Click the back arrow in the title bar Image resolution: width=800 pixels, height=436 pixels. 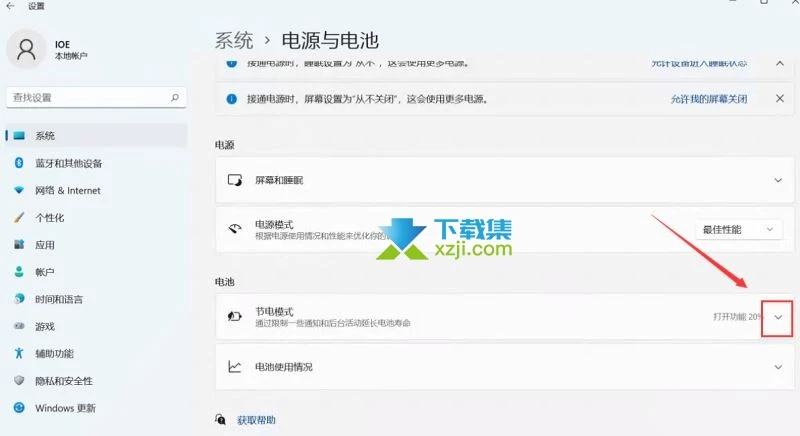(x=10, y=6)
